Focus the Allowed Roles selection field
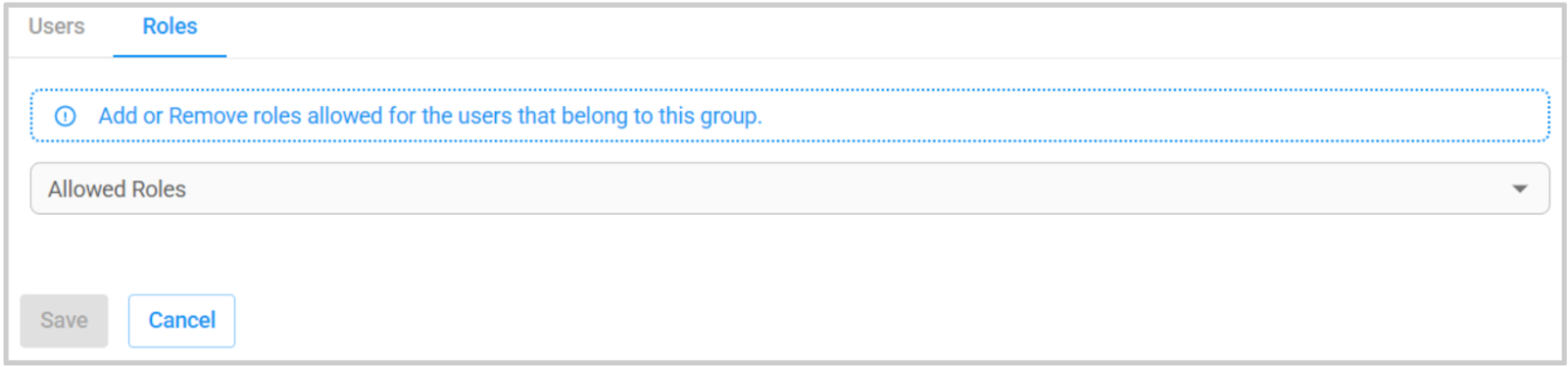 pyautogui.click(x=790, y=188)
